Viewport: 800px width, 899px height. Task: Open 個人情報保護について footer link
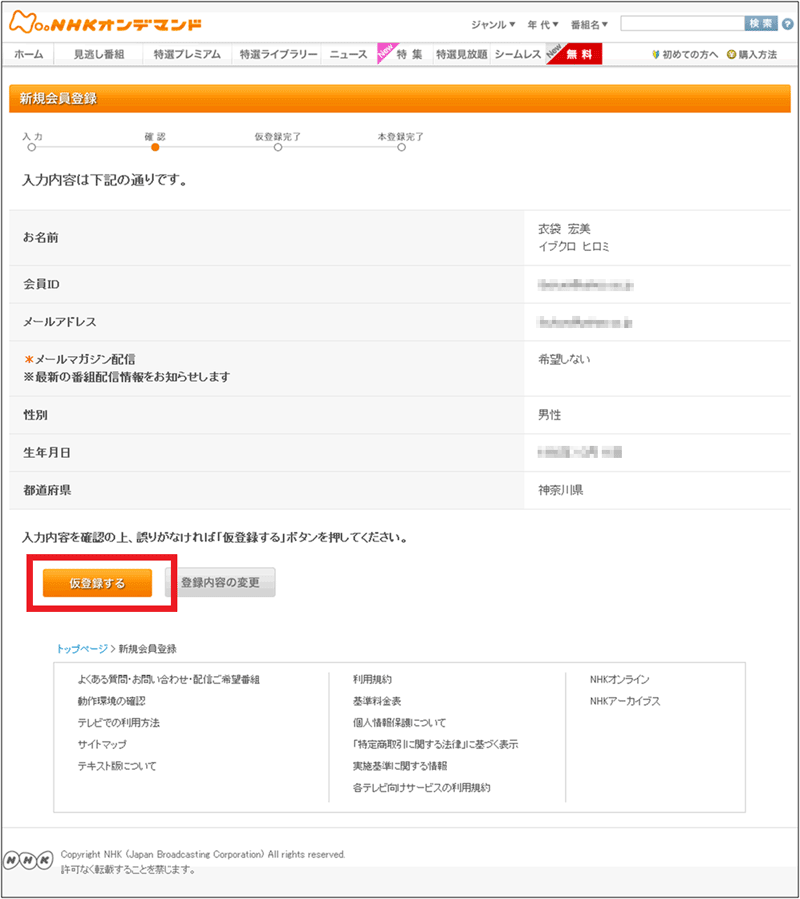coord(399,723)
